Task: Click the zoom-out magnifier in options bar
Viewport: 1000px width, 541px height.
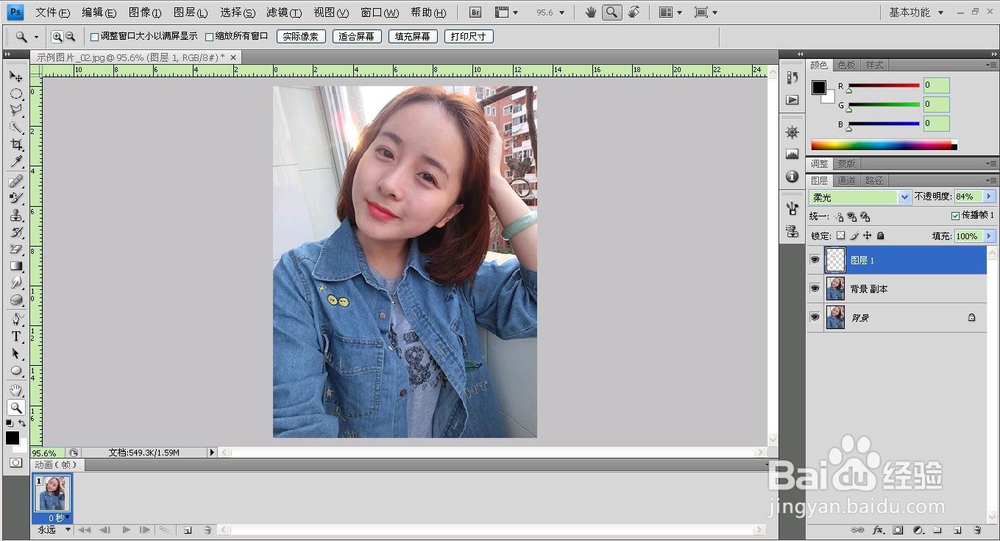Action: 70,37
